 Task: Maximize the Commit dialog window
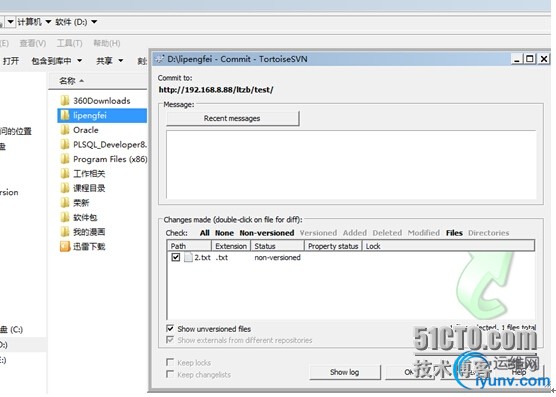(530, 59)
